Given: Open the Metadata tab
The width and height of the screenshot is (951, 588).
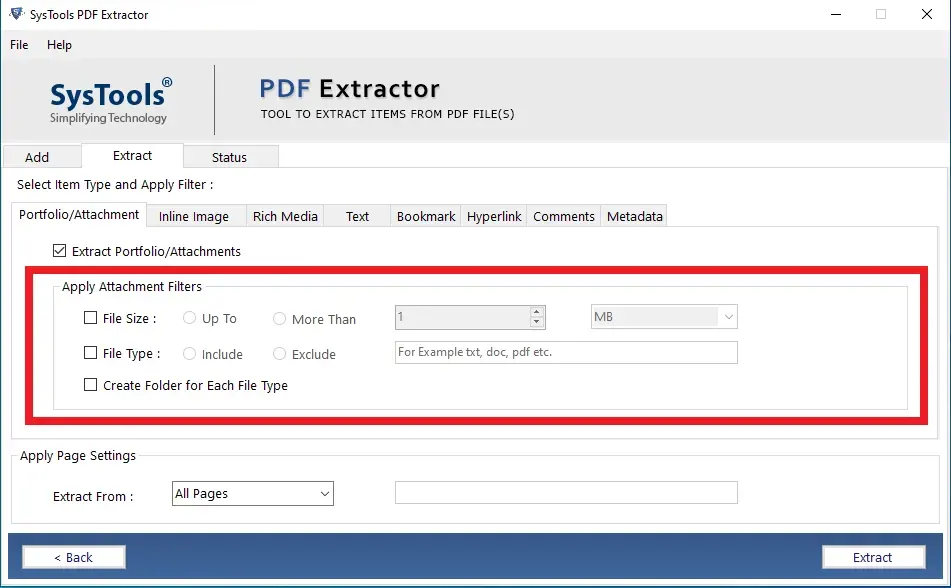Looking at the screenshot, I should click(x=634, y=217).
